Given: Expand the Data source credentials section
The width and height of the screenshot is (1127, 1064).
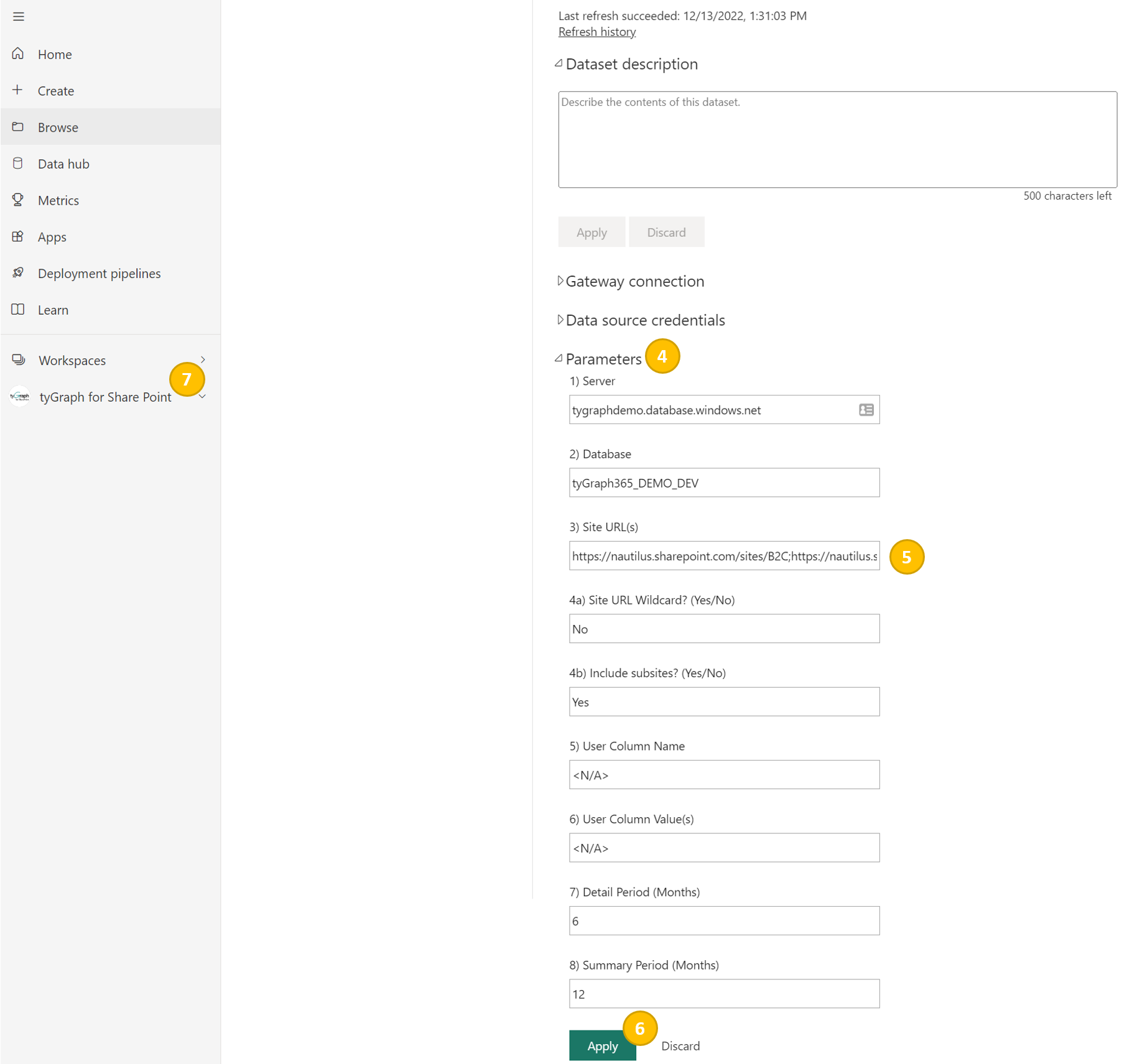Looking at the screenshot, I should (560, 320).
